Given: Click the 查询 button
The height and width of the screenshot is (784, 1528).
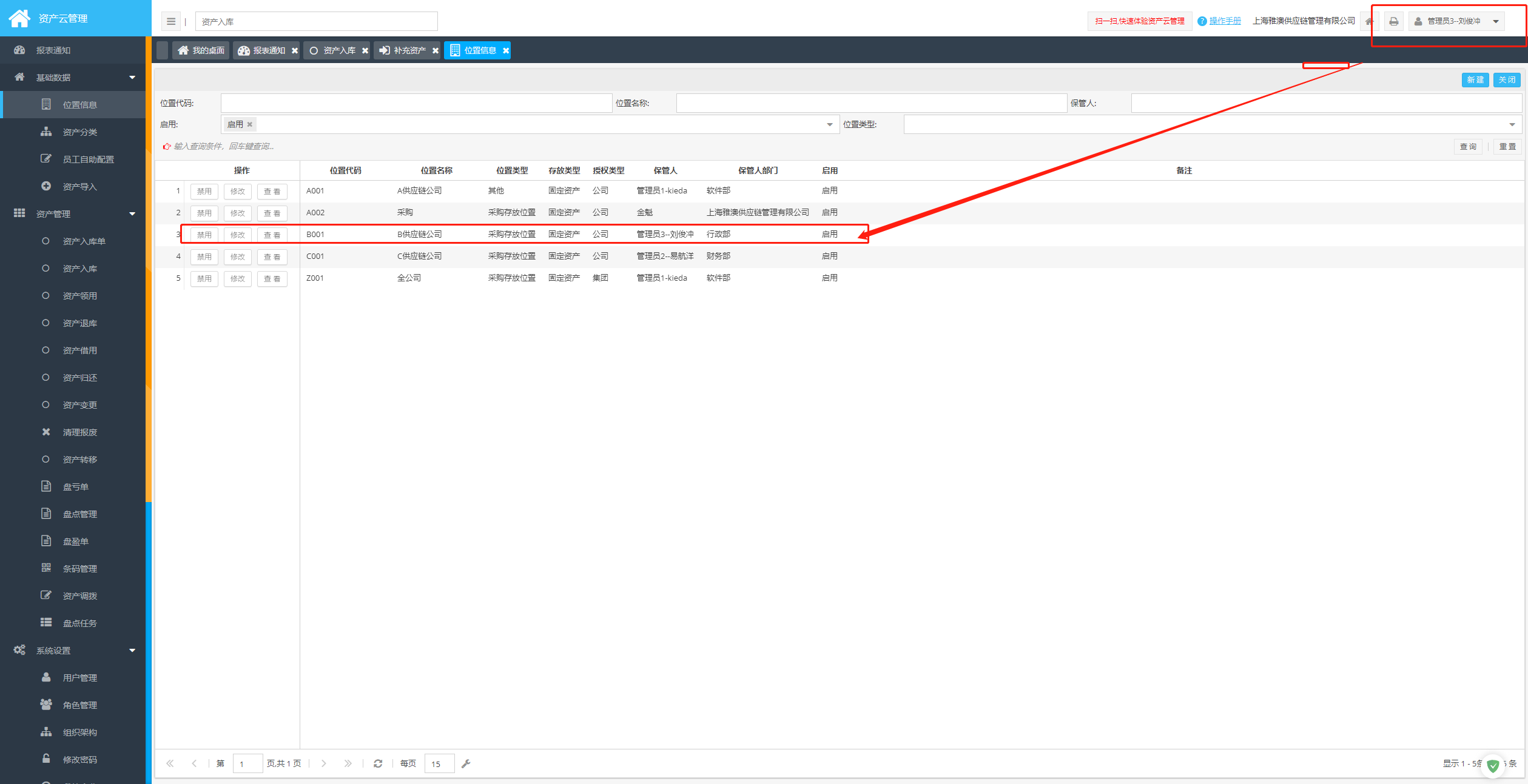Looking at the screenshot, I should pos(1468,147).
